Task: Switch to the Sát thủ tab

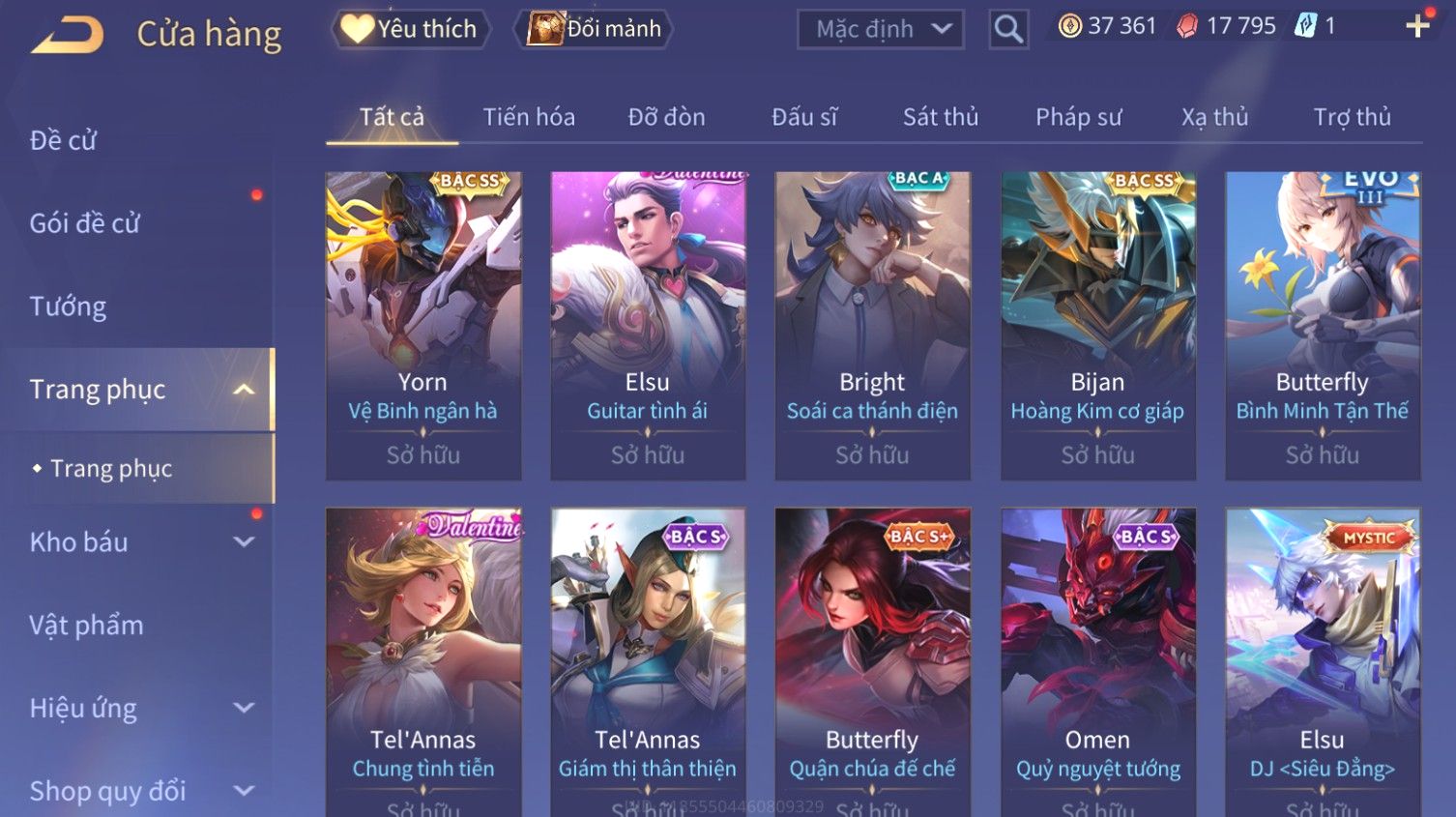Action: pos(940,117)
